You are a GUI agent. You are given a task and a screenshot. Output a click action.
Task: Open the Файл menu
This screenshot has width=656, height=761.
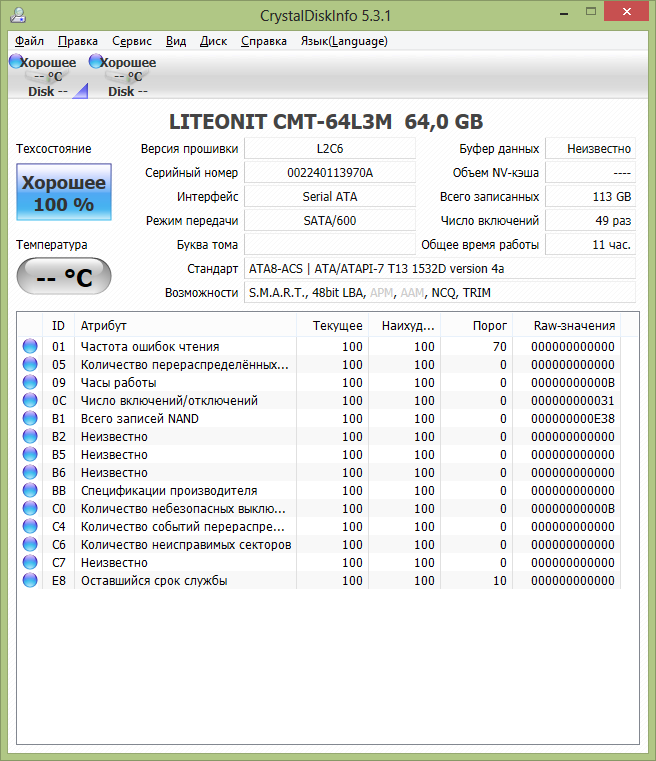pos(30,41)
